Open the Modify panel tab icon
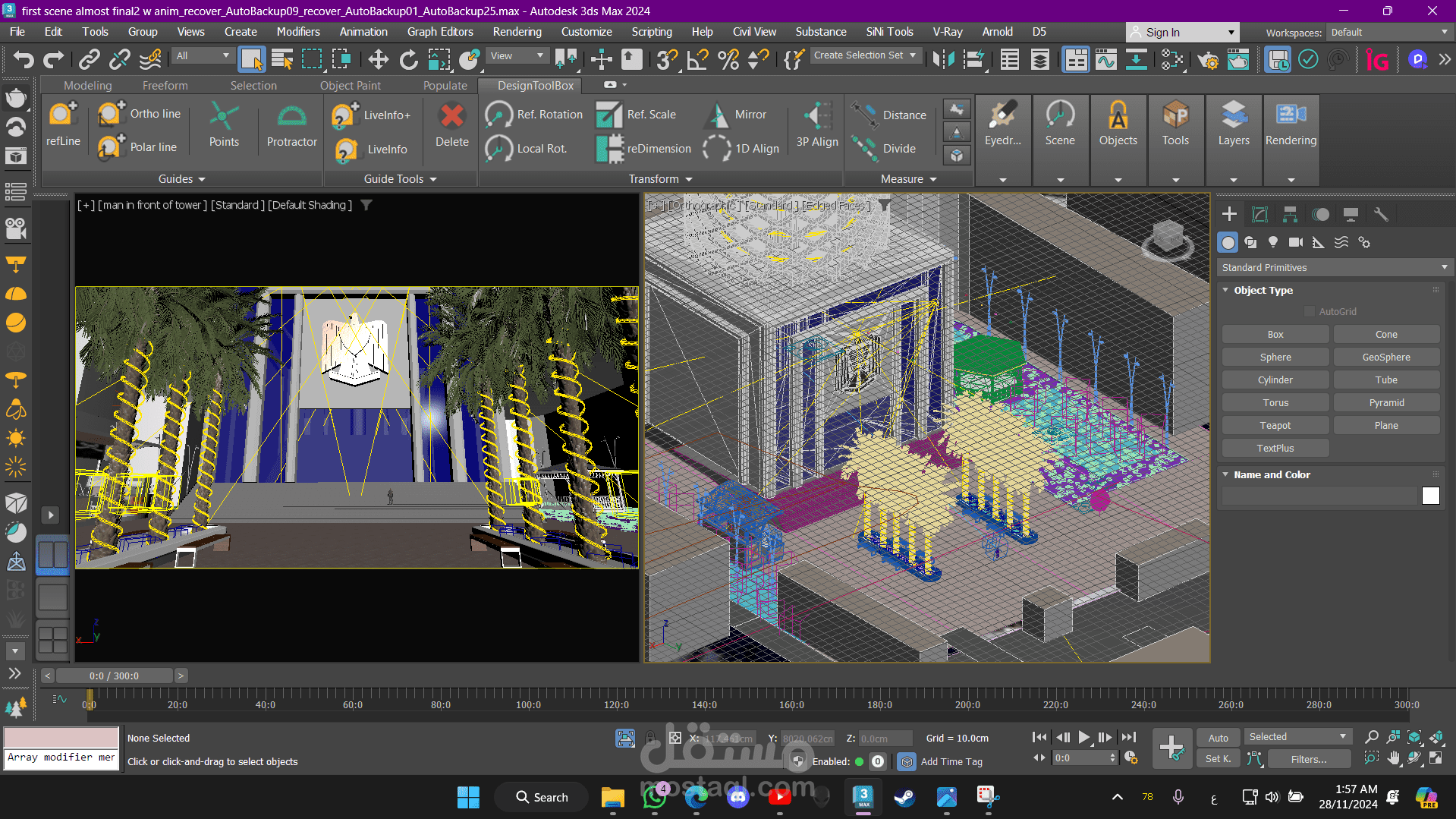 pyautogui.click(x=1259, y=215)
